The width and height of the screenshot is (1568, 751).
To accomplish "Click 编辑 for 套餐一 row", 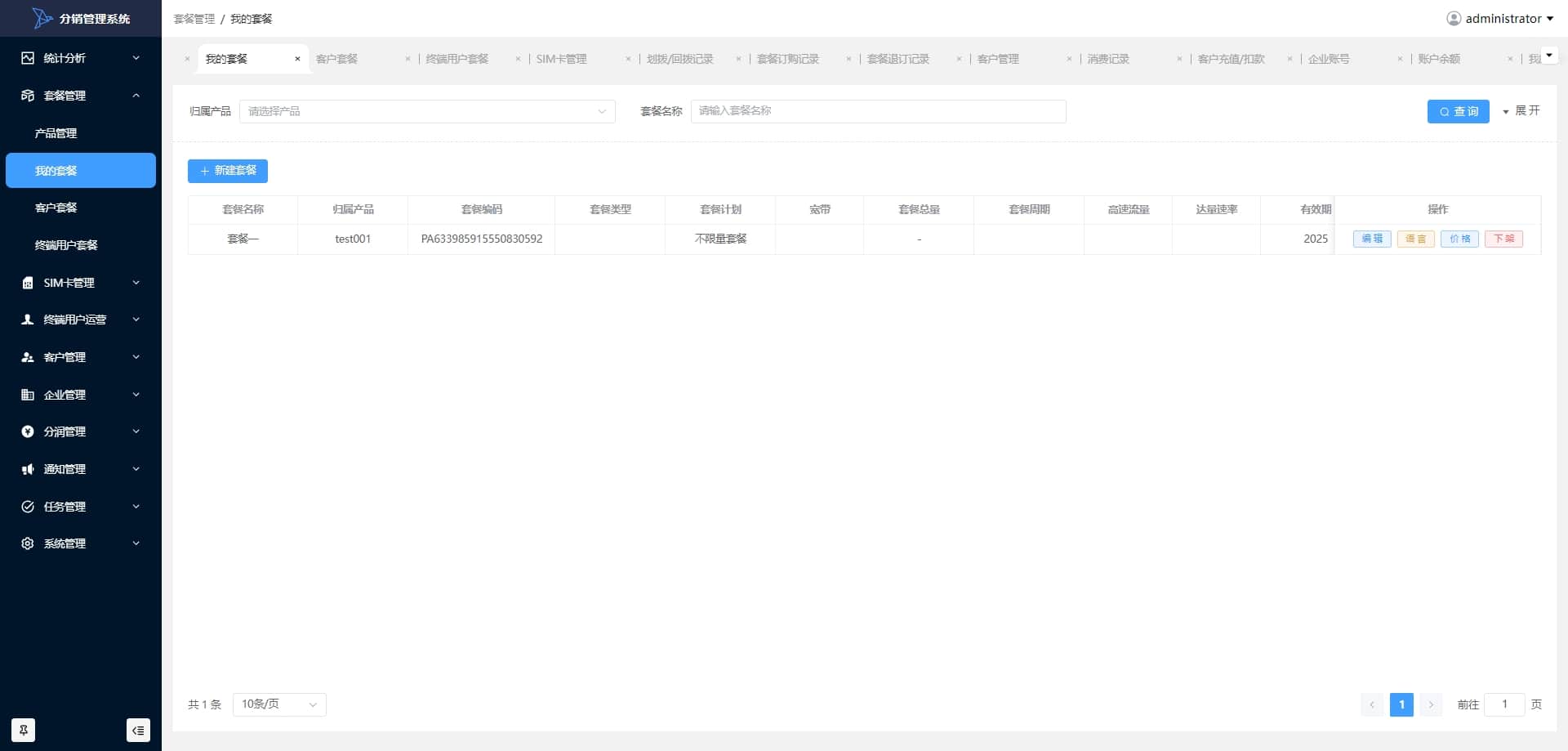I will coord(1372,239).
